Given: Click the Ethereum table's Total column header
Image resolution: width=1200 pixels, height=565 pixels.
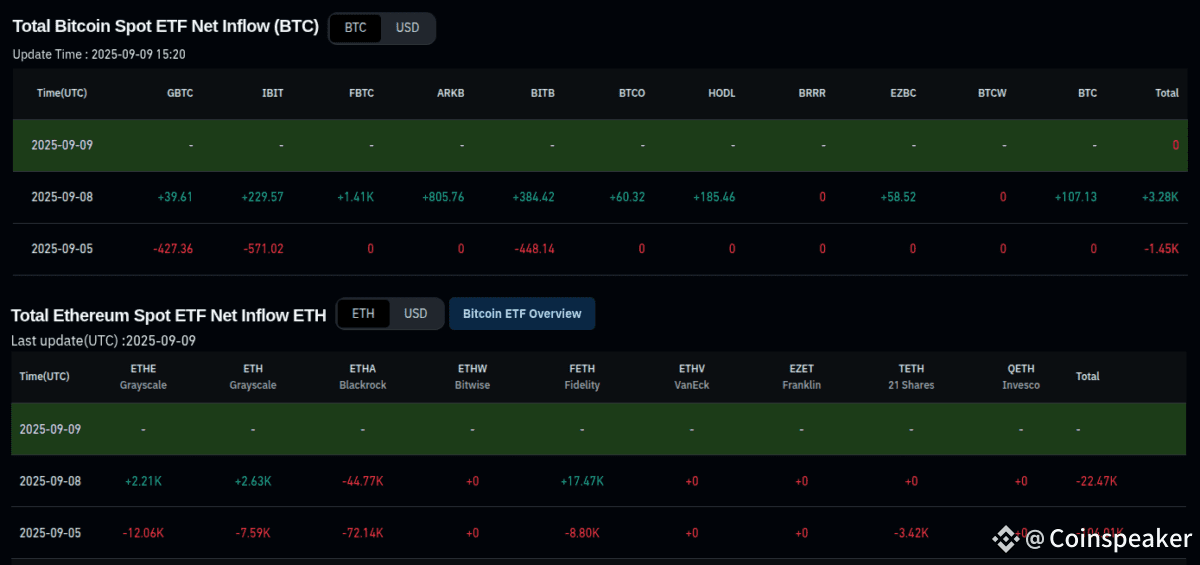Looking at the screenshot, I should click(1088, 377).
